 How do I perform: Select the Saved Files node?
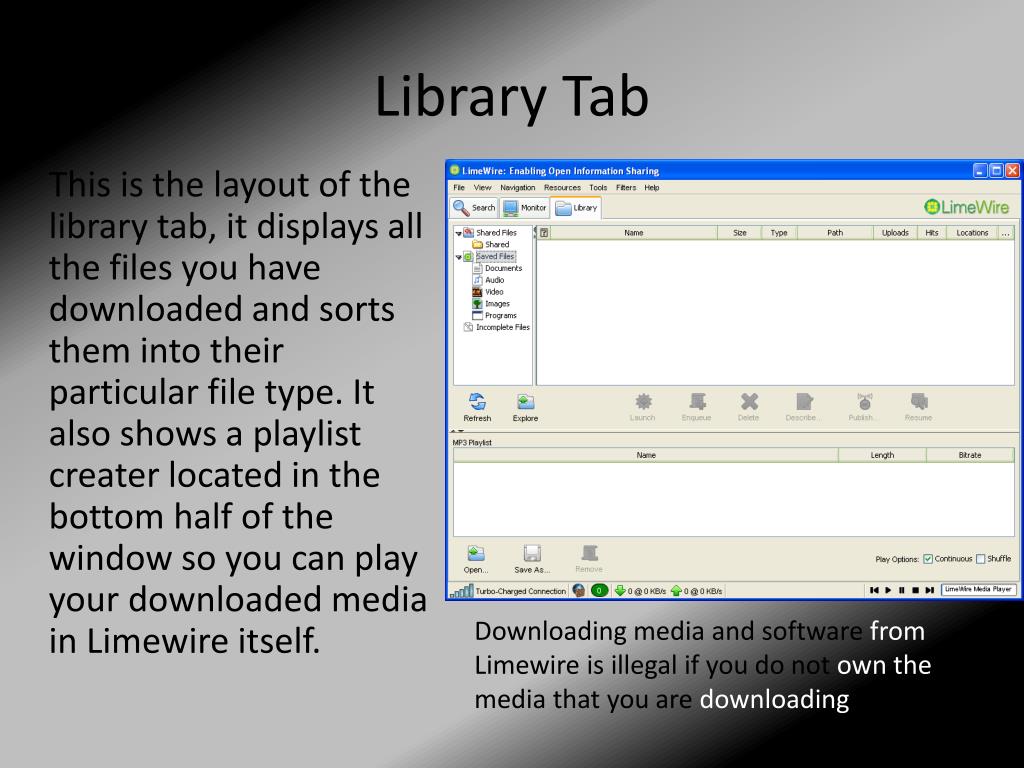point(490,257)
